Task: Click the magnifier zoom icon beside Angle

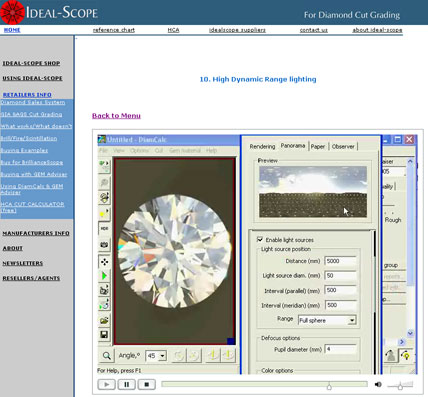Action: [106, 356]
